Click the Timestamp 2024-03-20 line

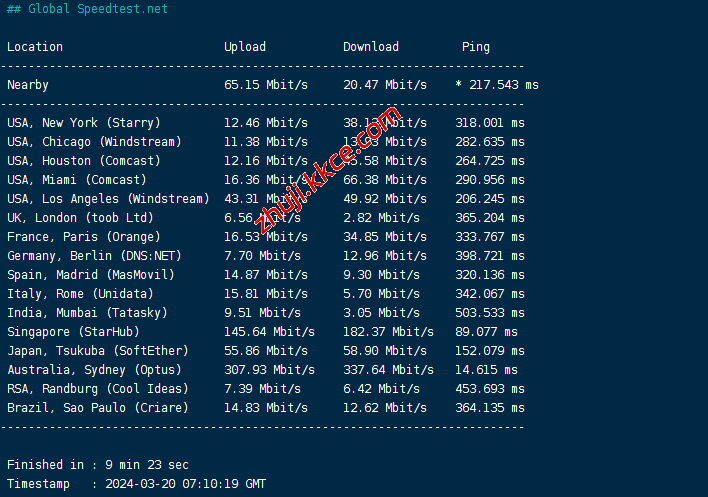point(136,484)
